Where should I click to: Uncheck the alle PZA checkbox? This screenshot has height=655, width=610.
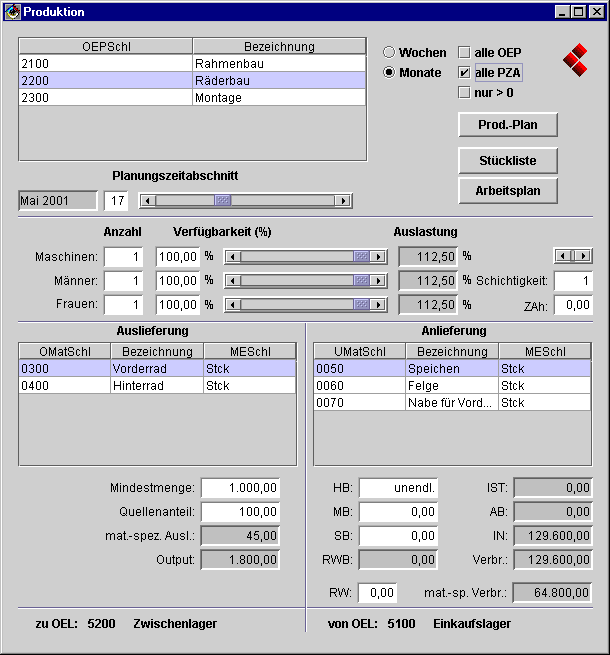464,72
